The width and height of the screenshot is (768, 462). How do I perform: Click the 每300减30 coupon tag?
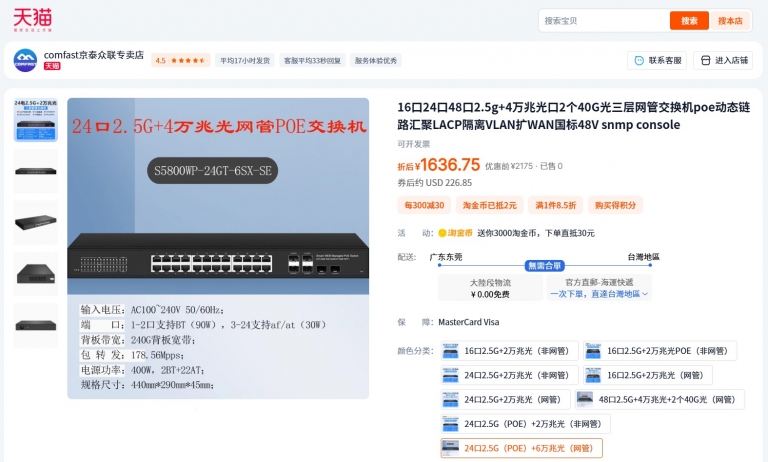tap(424, 205)
